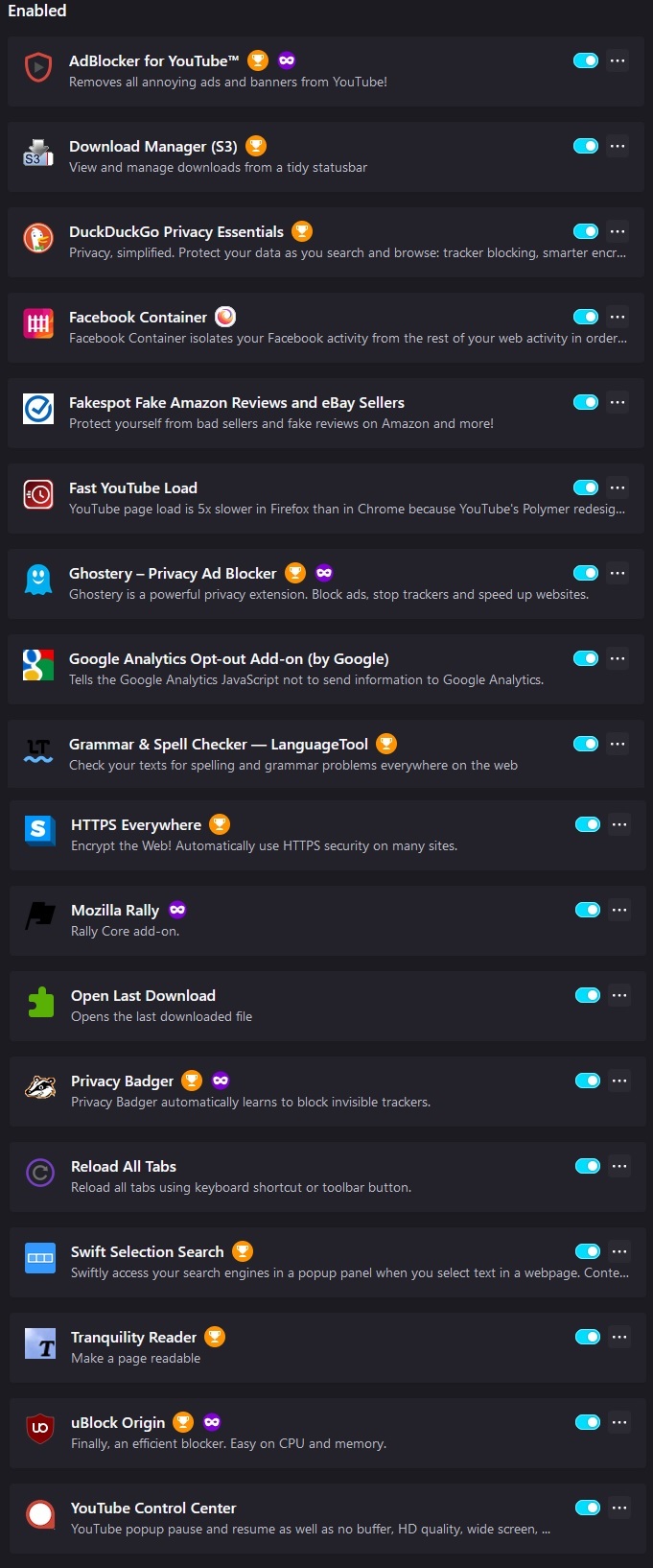Click the purple private-browsing badge beside Mozilla Rally
653x1568 pixels.
point(177,909)
